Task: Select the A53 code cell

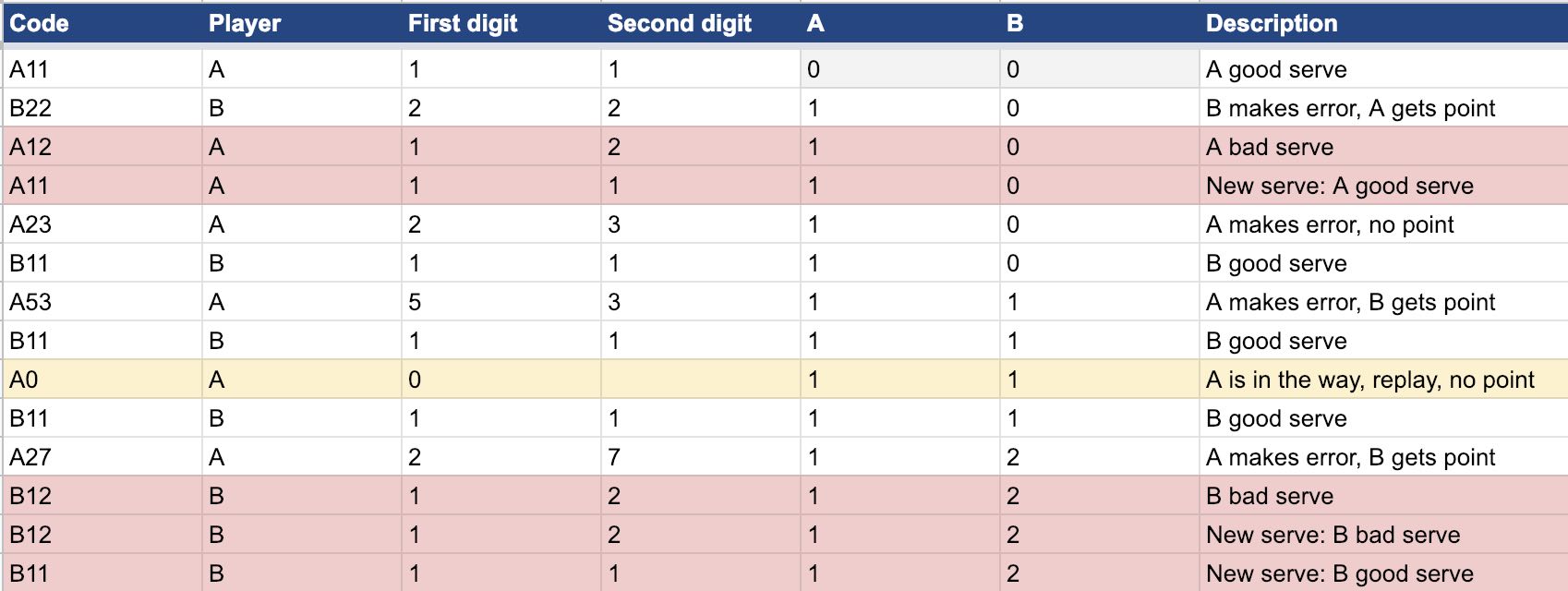Action: pos(103,302)
